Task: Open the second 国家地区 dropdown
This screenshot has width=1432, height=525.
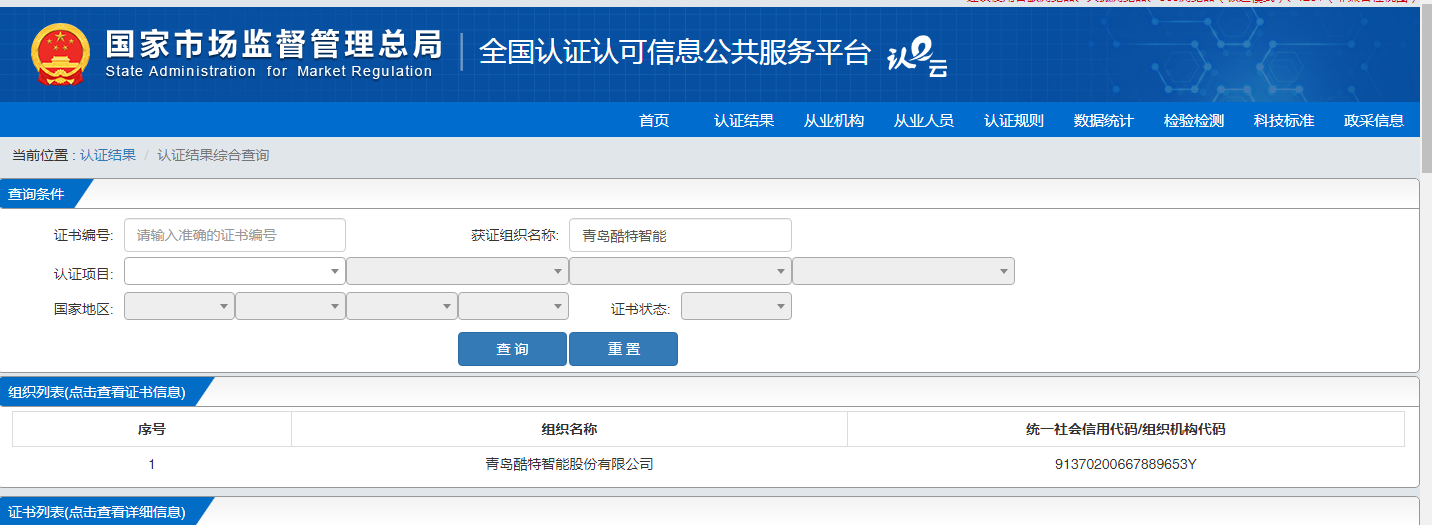Action: pos(290,306)
